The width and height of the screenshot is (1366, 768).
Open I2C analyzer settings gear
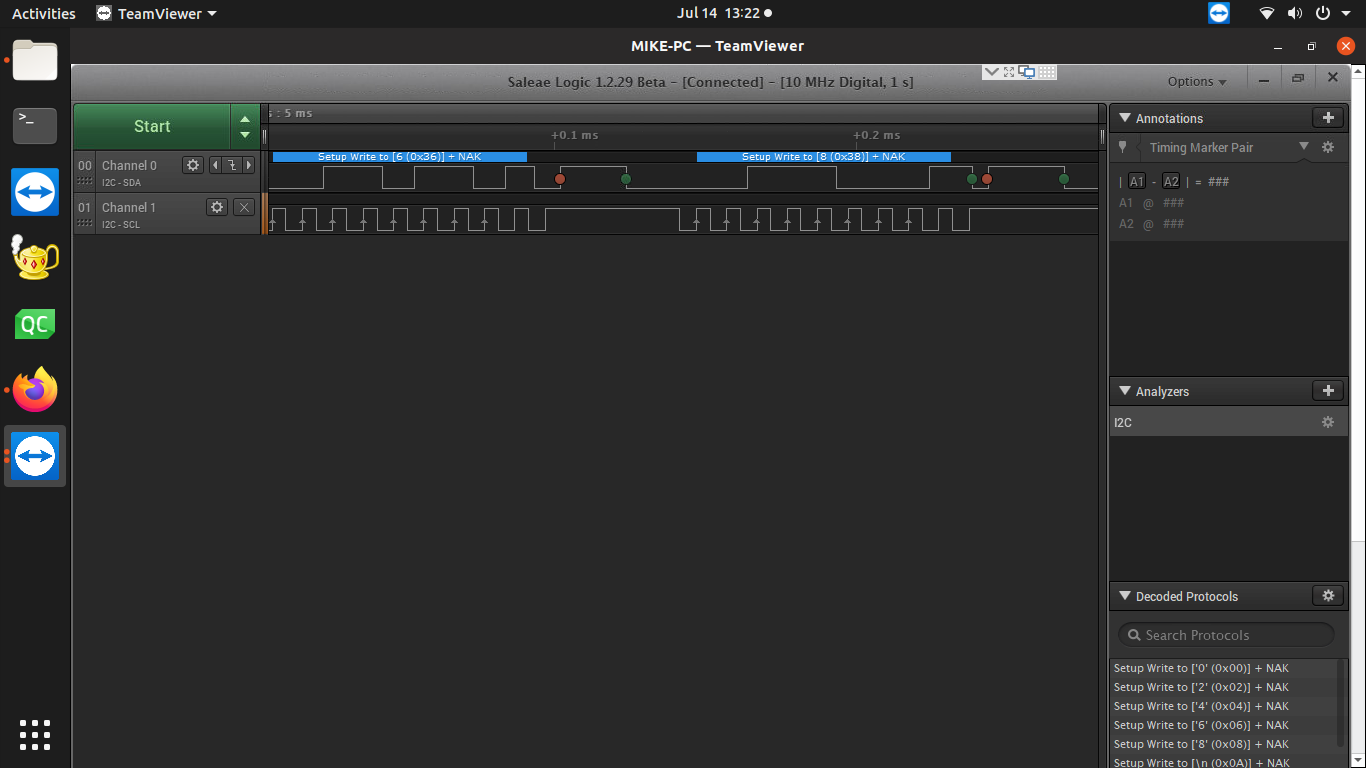coord(1328,423)
